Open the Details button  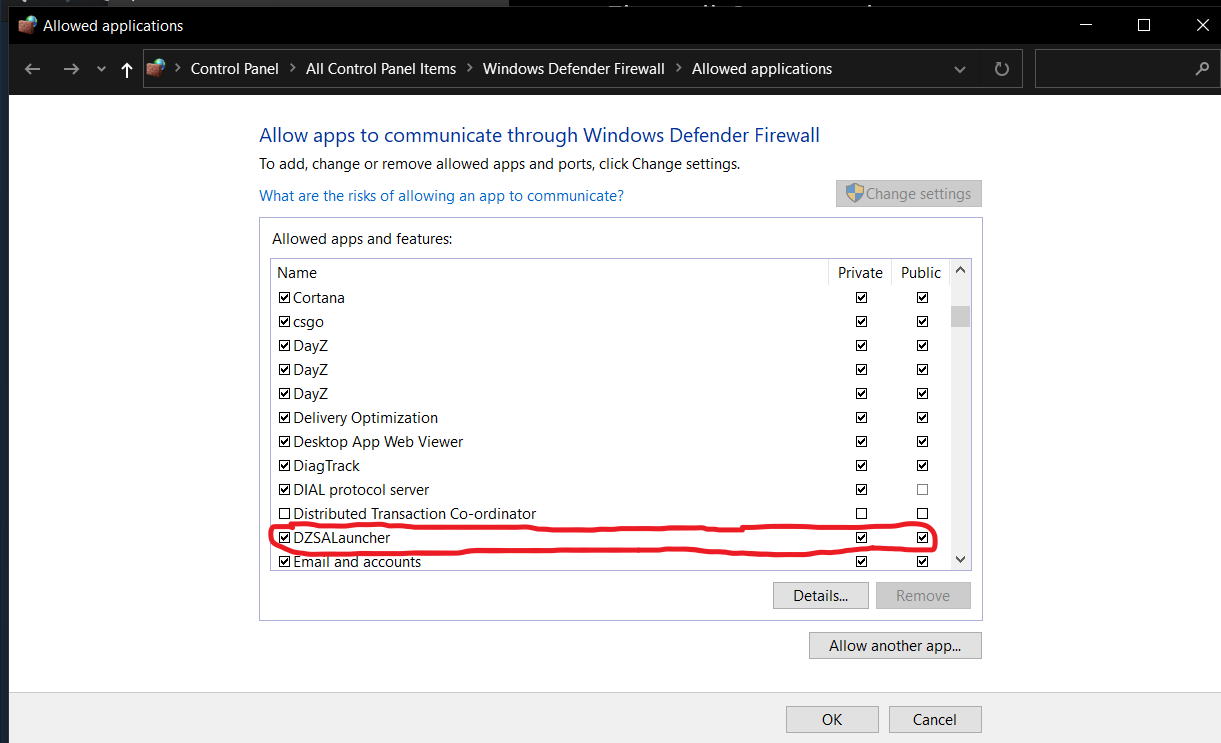click(x=820, y=596)
